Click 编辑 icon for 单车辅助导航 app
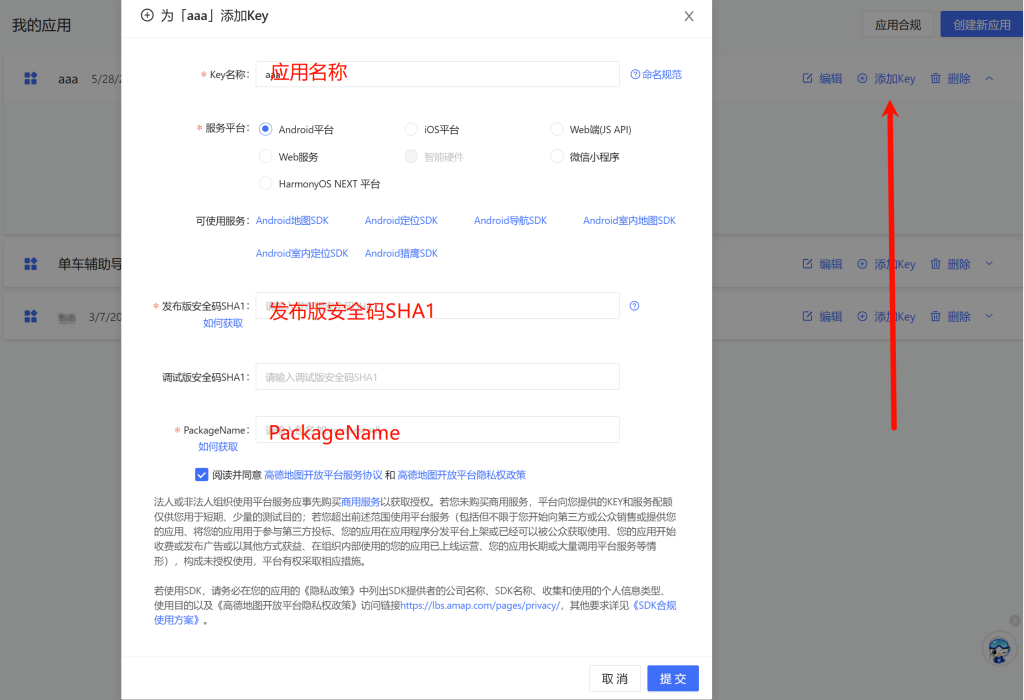Image resolution: width=1024 pixels, height=700 pixels. pos(808,264)
